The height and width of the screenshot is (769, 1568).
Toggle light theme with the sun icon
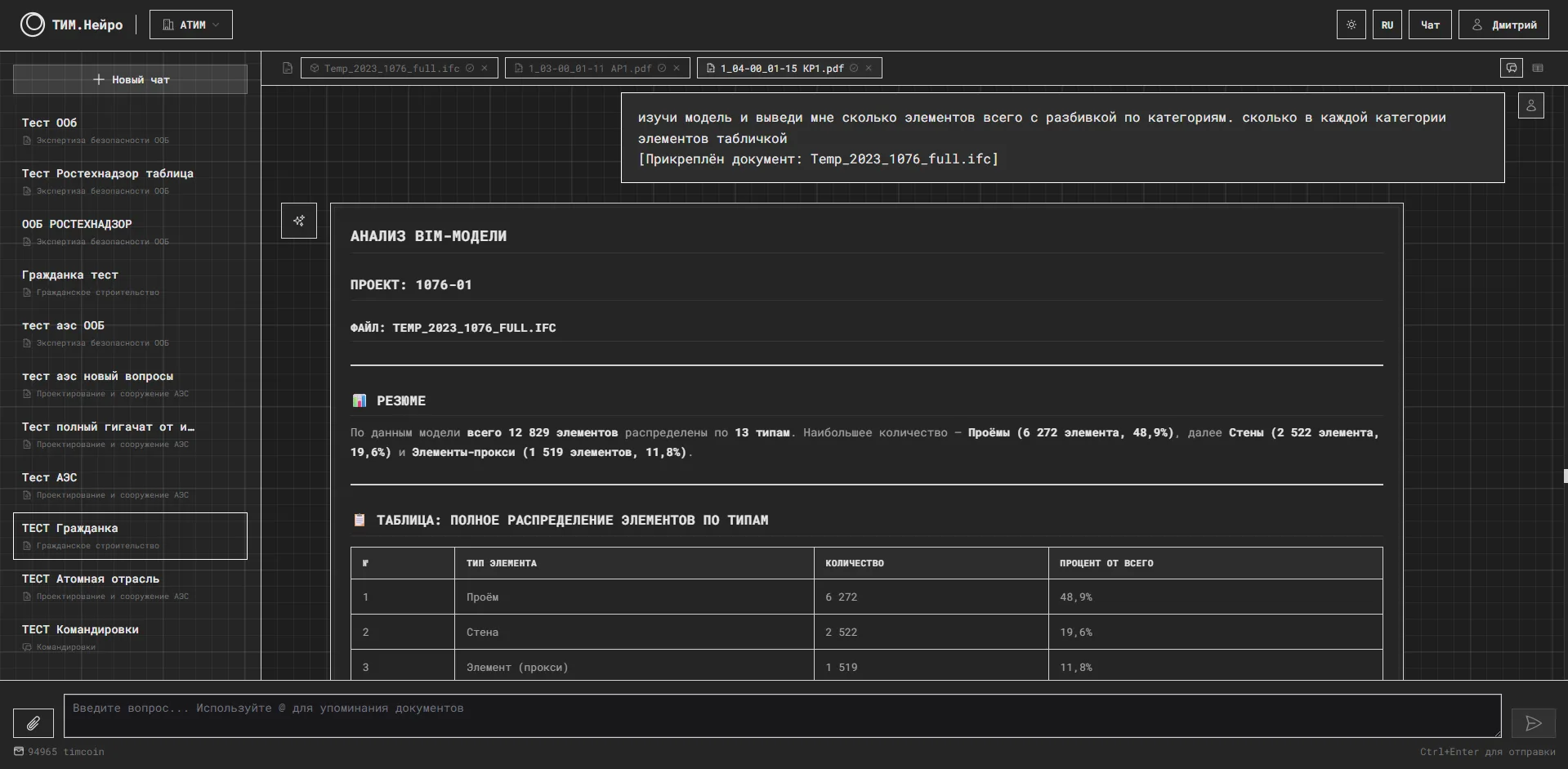1351,25
